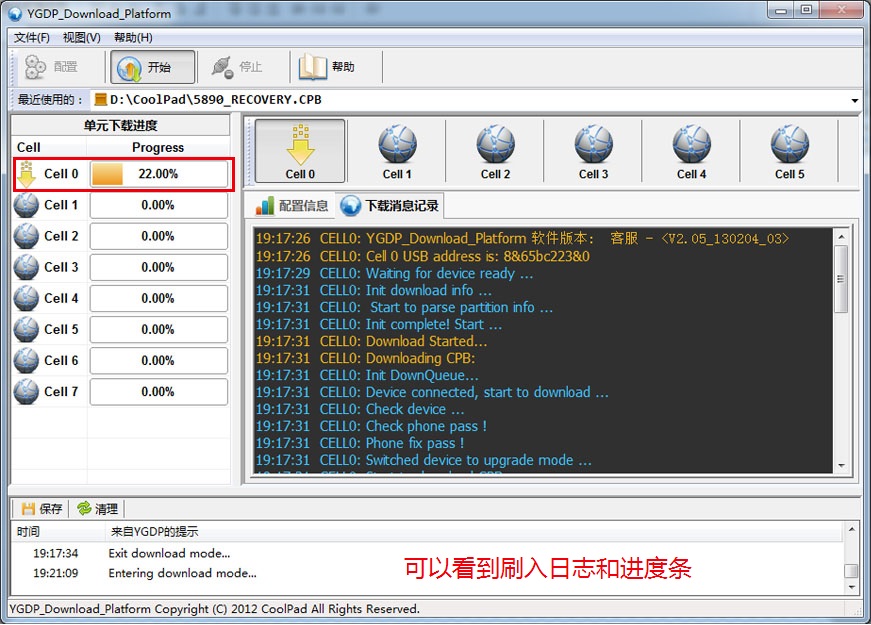This screenshot has width=871, height=625.
Task: Click Cell 3 globe icon in progress list
Action: click(x=26, y=268)
